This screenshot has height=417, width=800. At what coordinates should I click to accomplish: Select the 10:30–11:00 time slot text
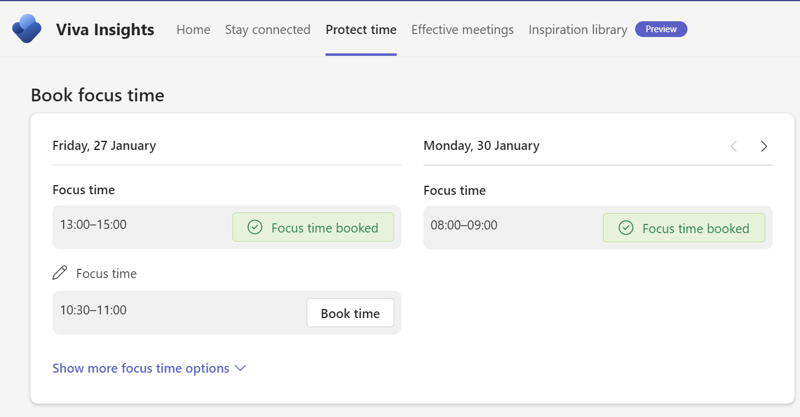point(93,310)
